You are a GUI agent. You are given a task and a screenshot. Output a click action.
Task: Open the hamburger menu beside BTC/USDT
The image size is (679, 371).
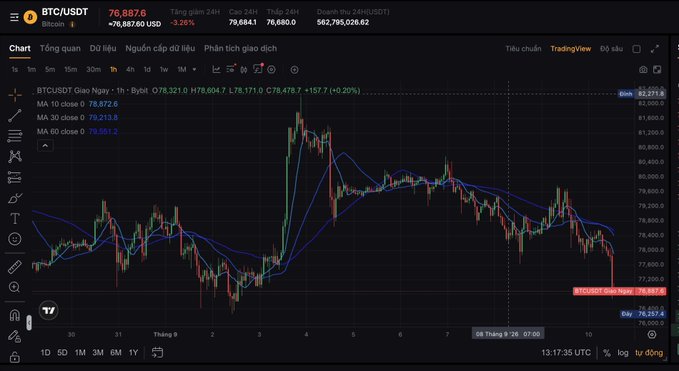pyautogui.click(x=14, y=17)
